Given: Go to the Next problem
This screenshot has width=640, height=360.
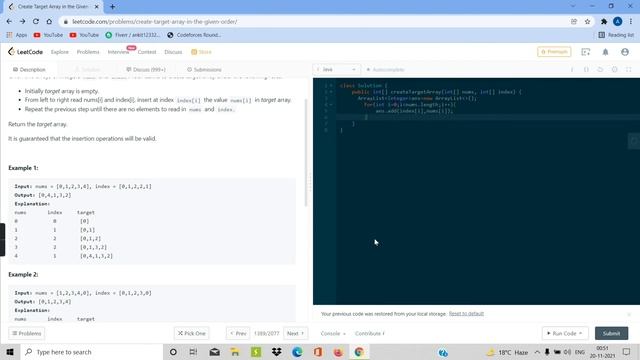Looking at the screenshot, I should coord(296,333).
